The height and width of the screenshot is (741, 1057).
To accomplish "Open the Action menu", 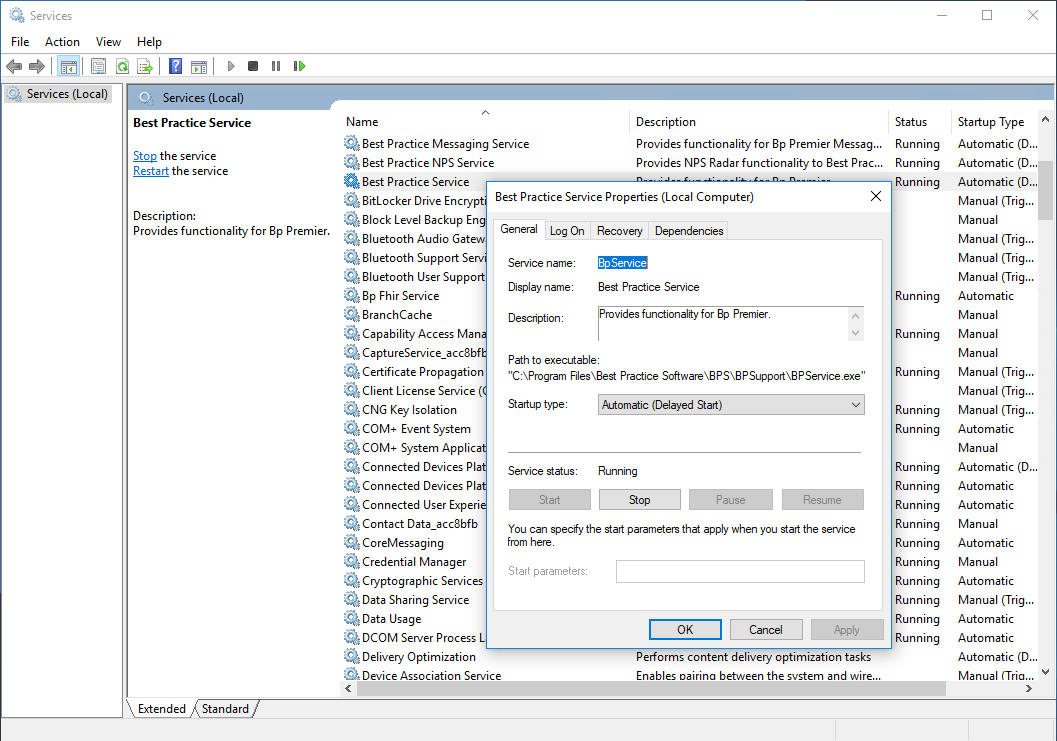I will tap(62, 42).
